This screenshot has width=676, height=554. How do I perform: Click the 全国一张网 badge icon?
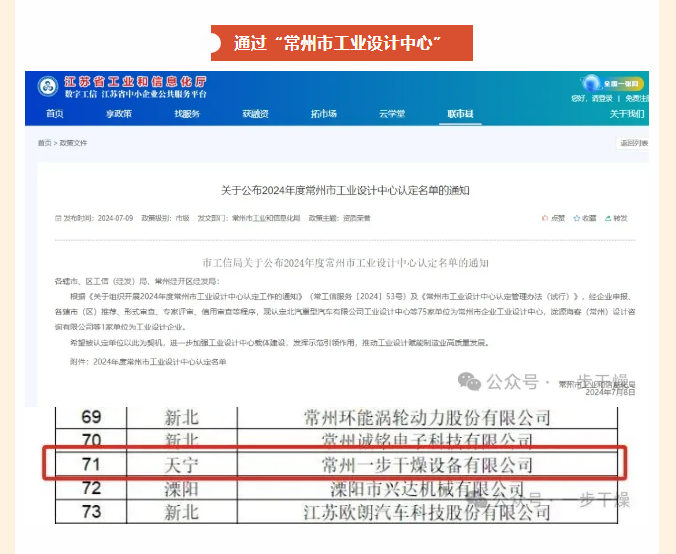(x=590, y=83)
